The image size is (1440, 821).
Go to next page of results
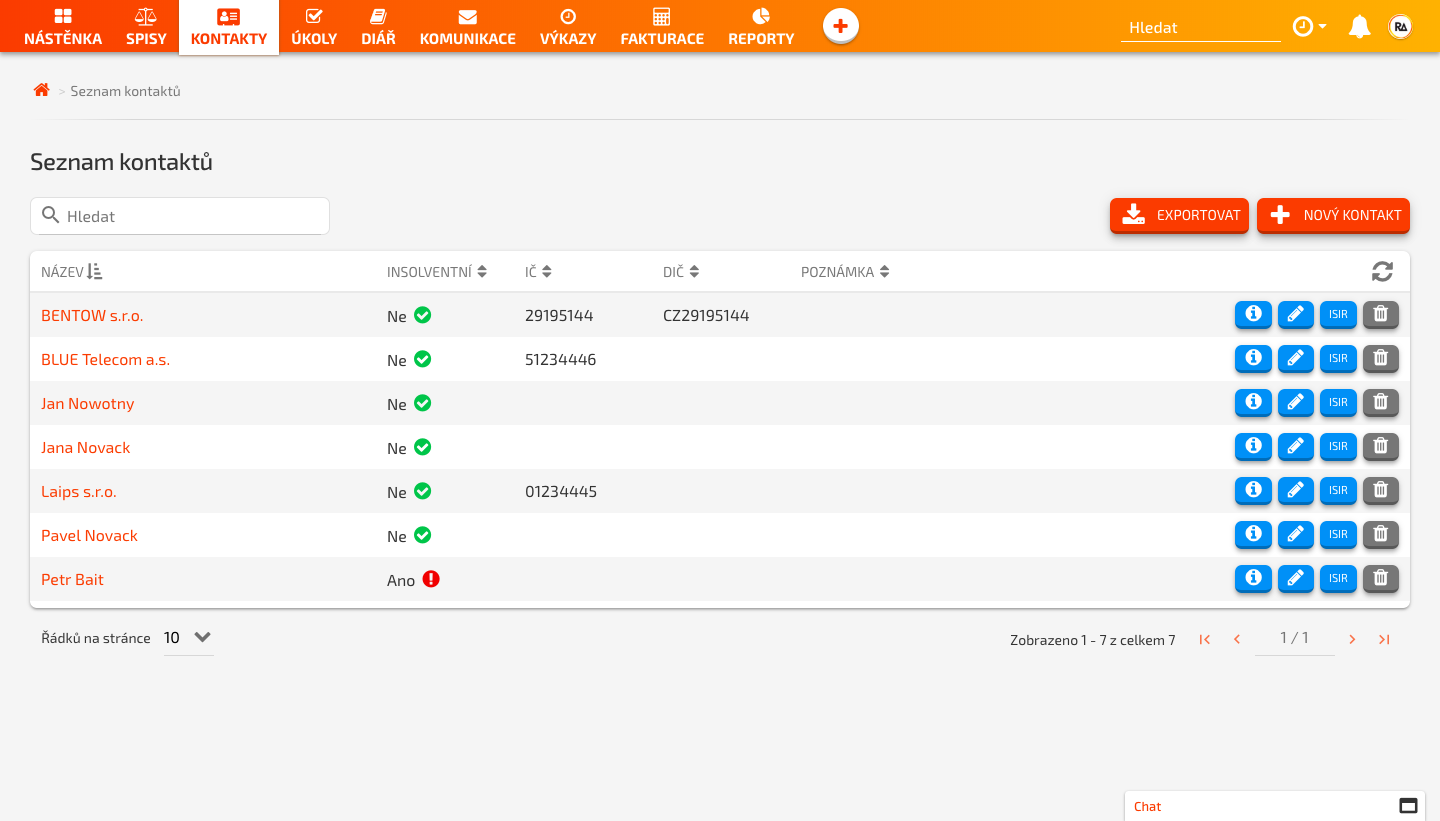coord(1352,639)
